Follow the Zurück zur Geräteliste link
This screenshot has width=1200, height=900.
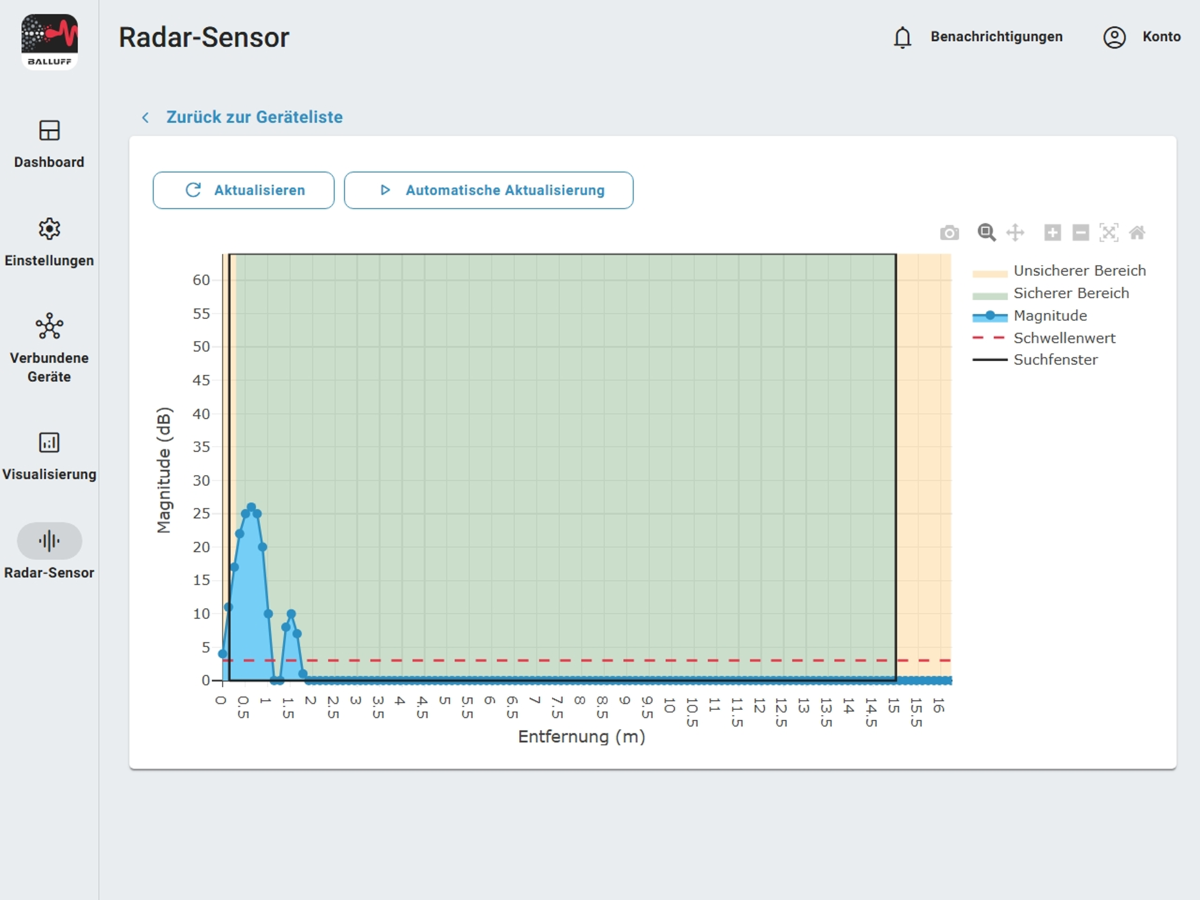[x=253, y=117]
